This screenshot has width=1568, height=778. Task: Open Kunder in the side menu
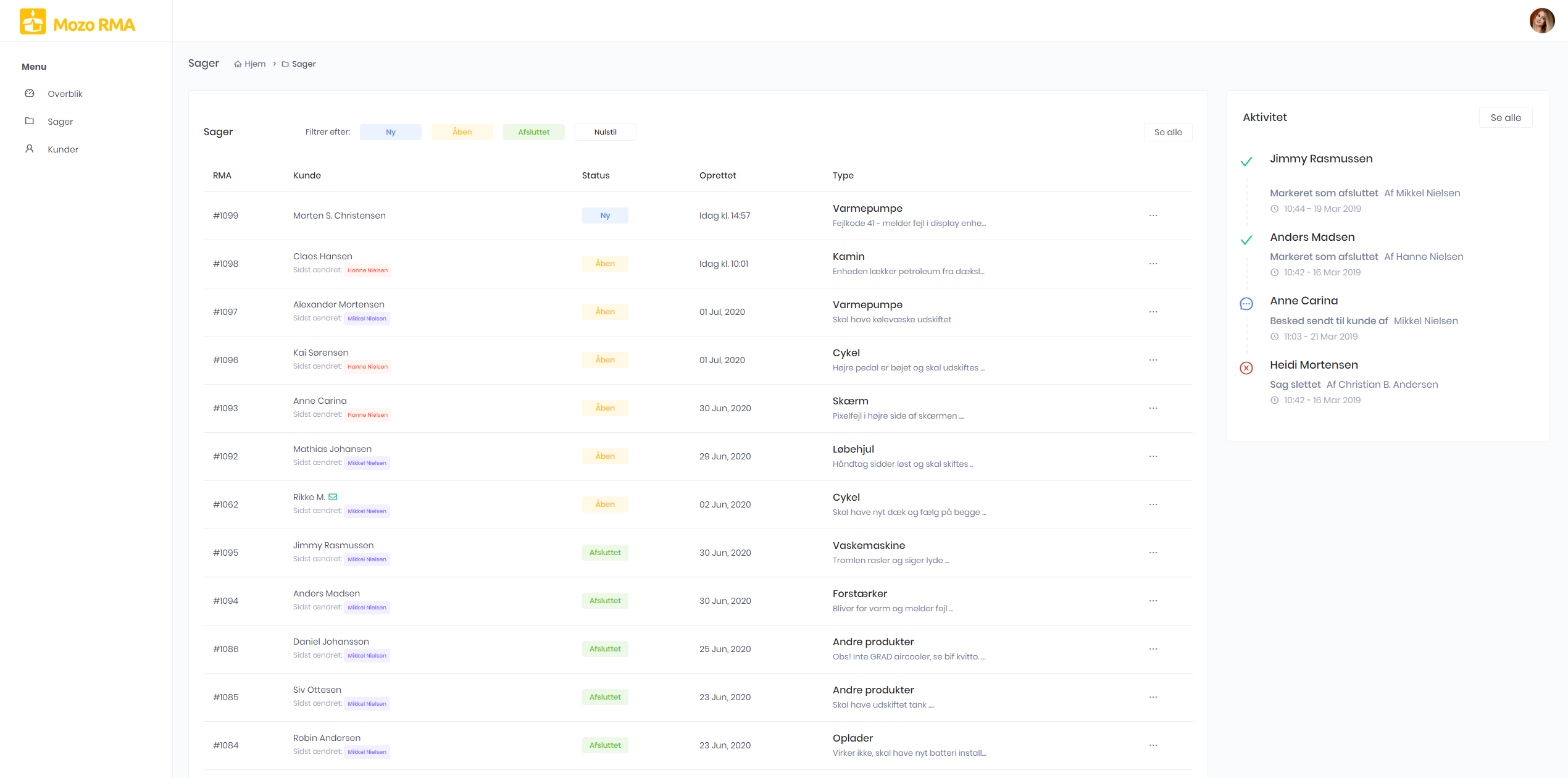click(x=63, y=149)
